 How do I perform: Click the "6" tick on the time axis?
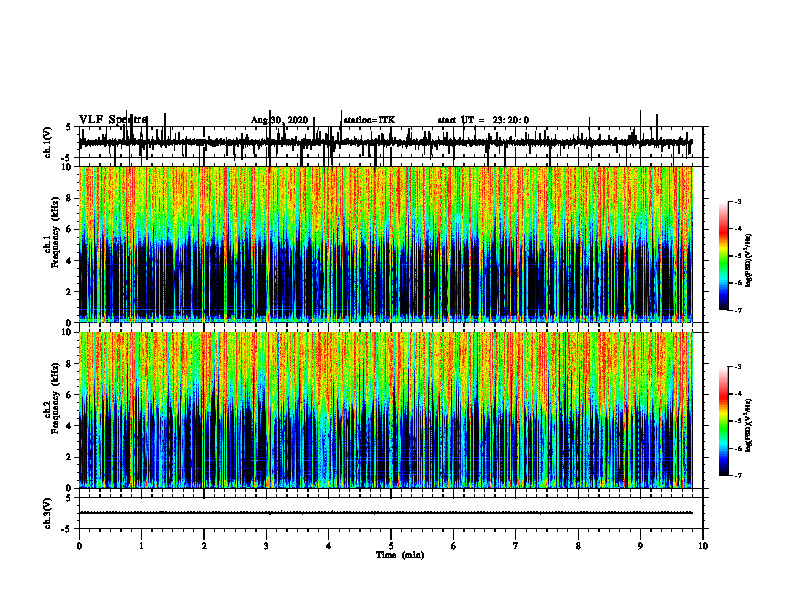454,546
